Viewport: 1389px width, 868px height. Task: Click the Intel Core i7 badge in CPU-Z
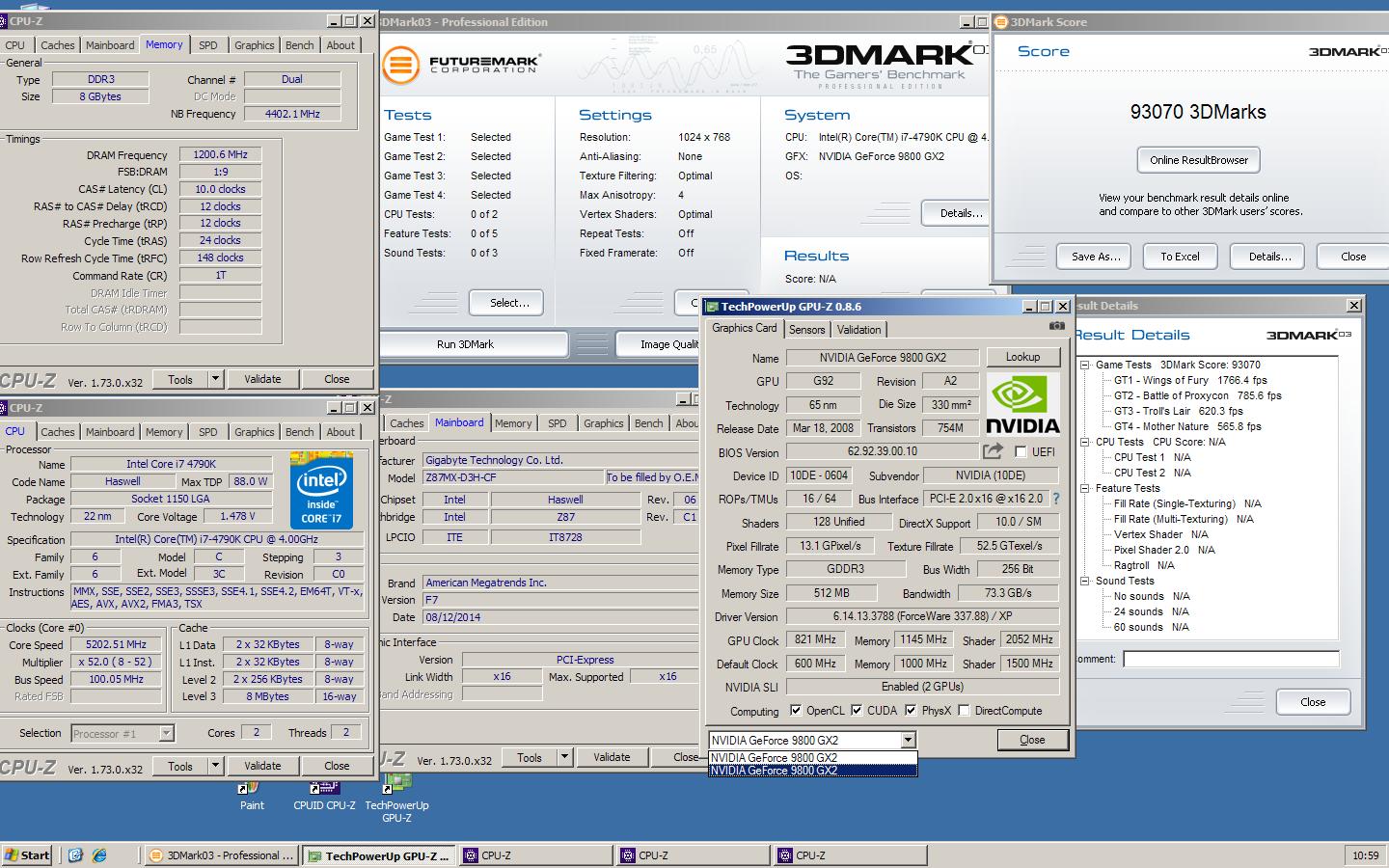321,490
